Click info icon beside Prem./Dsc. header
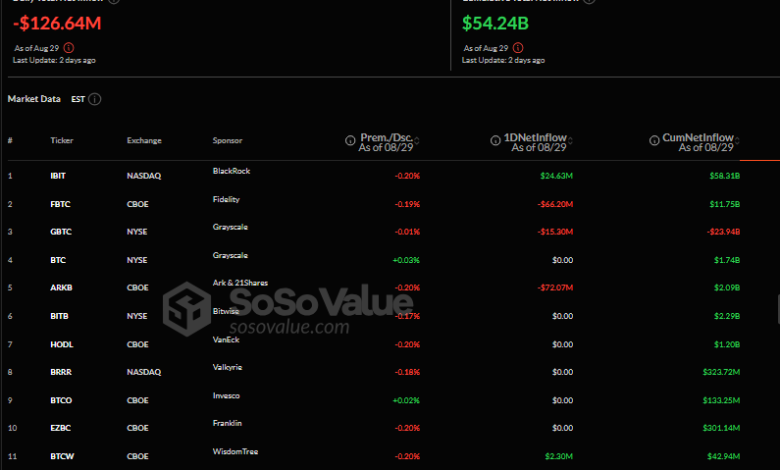Viewport: 780px width, 470px height. [x=350, y=140]
